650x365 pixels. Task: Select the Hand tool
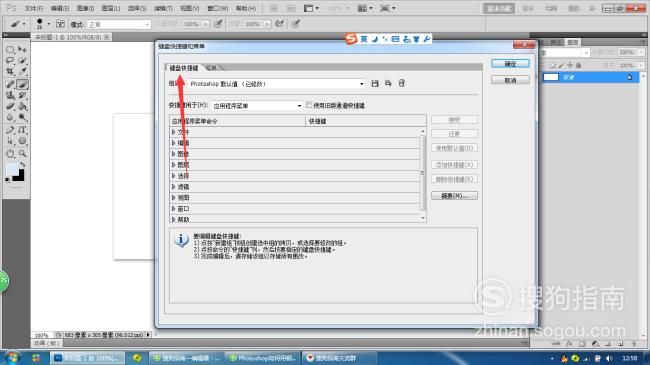(10, 154)
